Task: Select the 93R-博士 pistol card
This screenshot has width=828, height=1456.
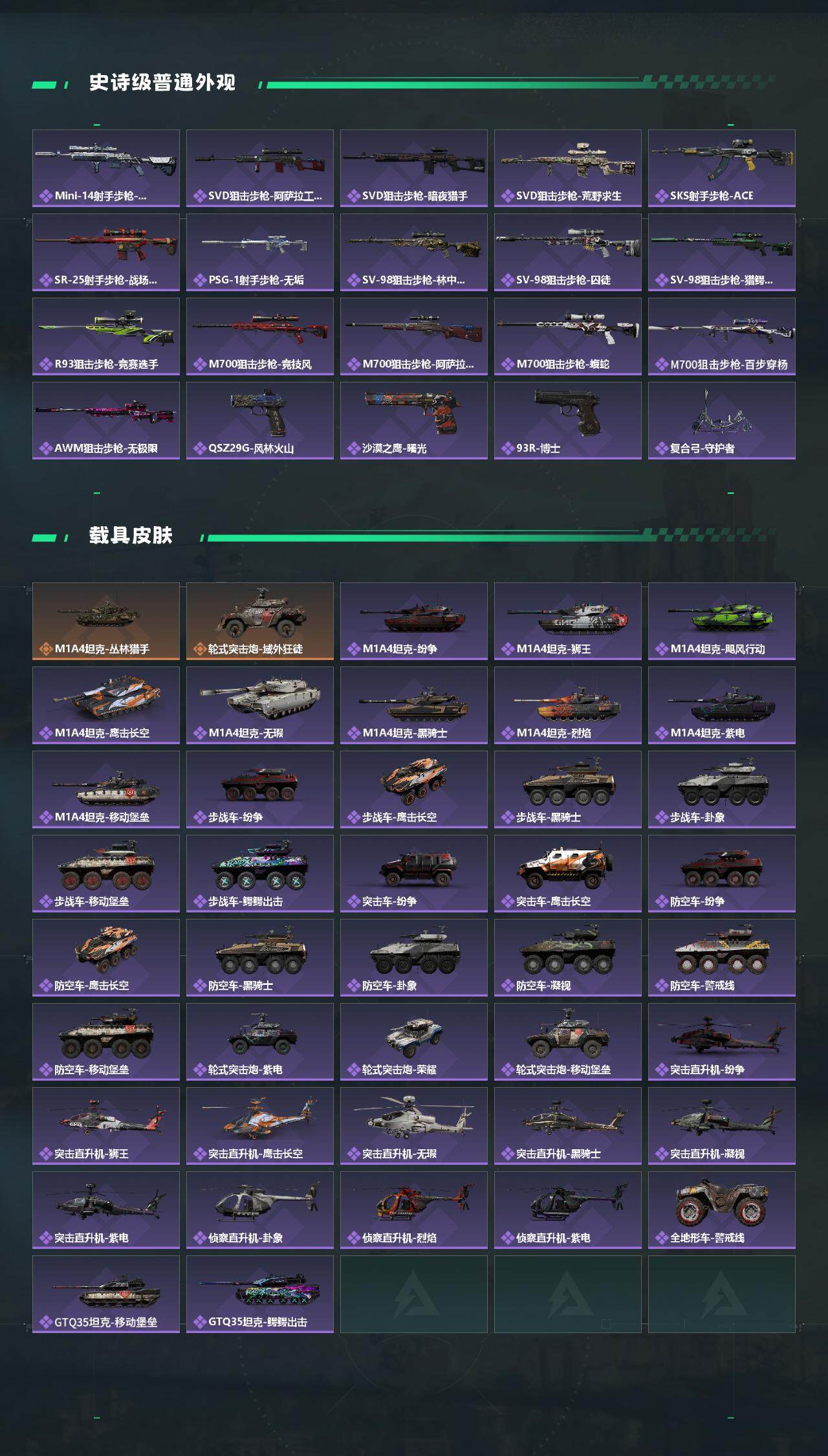Action: pyautogui.click(x=568, y=421)
